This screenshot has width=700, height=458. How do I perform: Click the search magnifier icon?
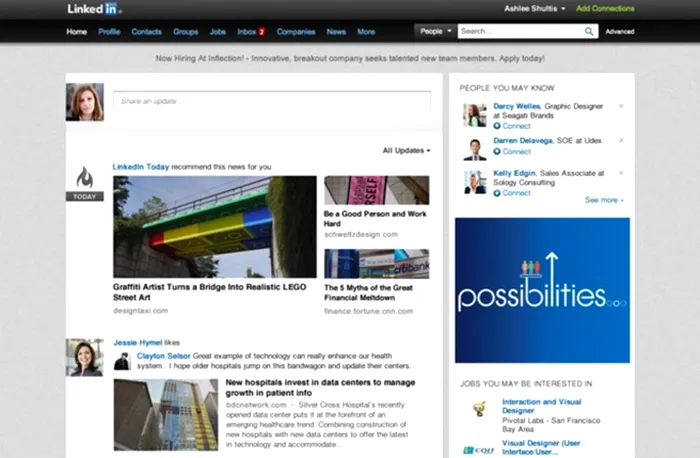pos(589,31)
